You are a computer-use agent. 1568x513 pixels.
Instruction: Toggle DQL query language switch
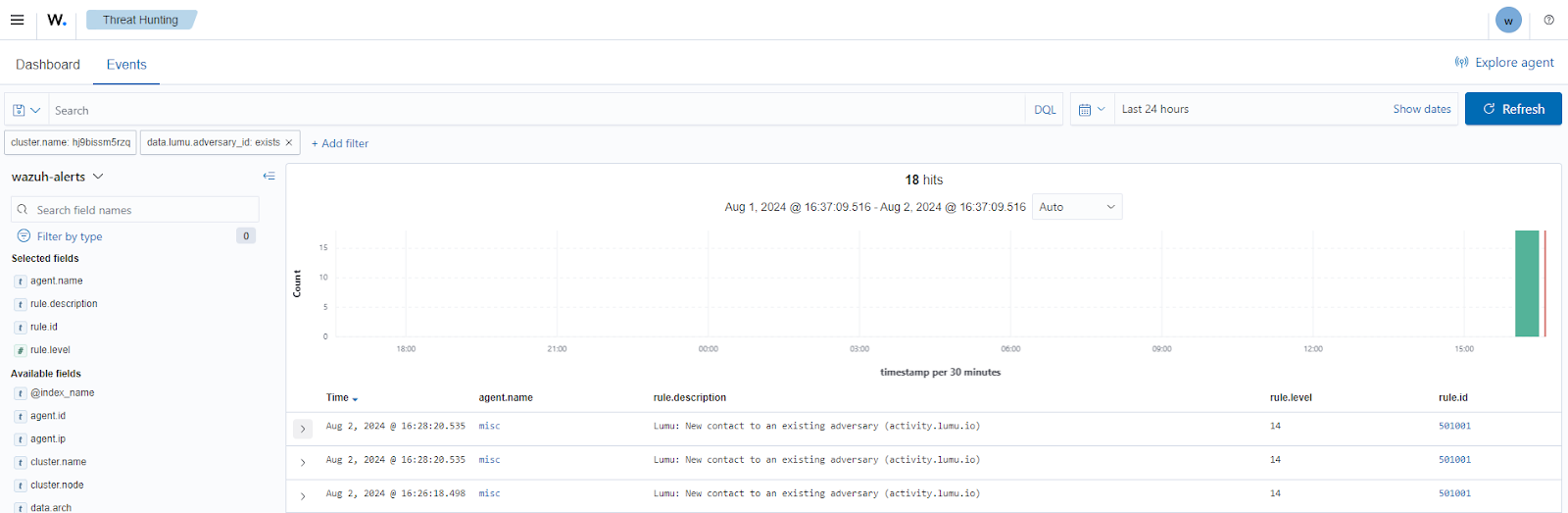point(1045,110)
